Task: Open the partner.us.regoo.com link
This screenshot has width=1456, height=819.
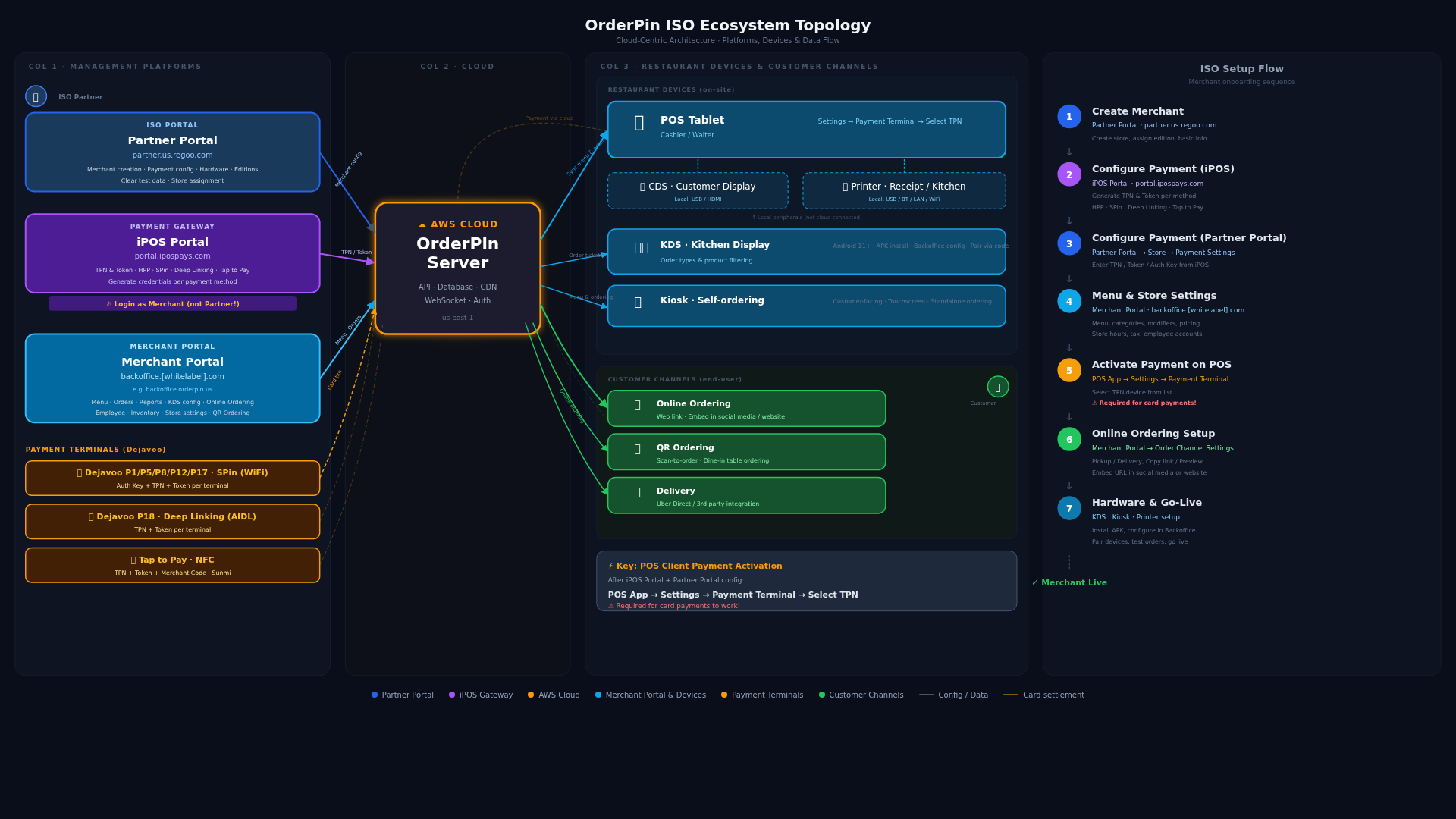Action: click(172, 155)
